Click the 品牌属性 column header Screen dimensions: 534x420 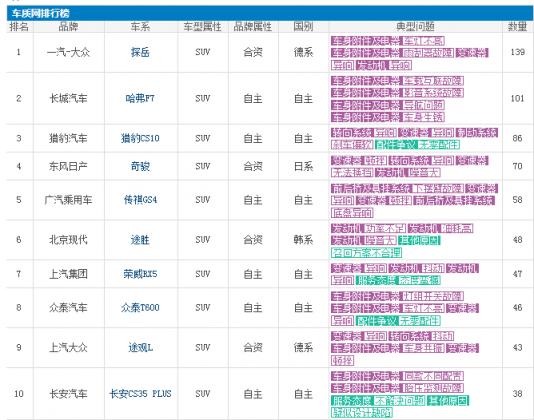pyautogui.click(x=253, y=27)
